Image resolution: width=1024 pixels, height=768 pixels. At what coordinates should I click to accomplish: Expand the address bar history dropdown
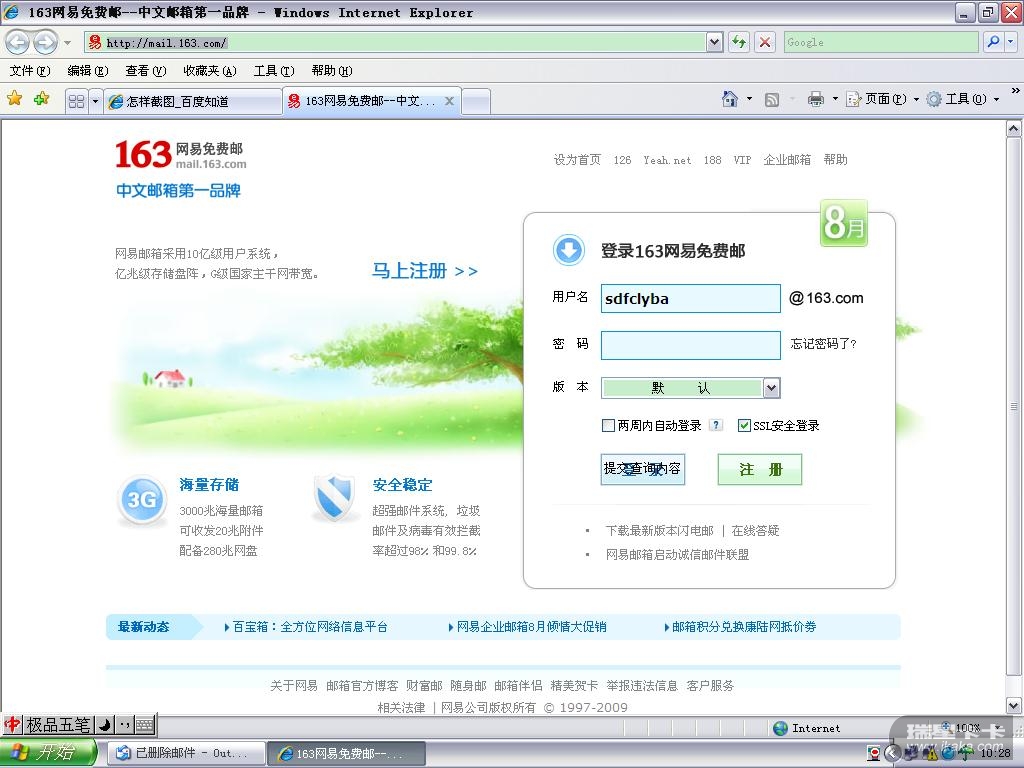[714, 42]
